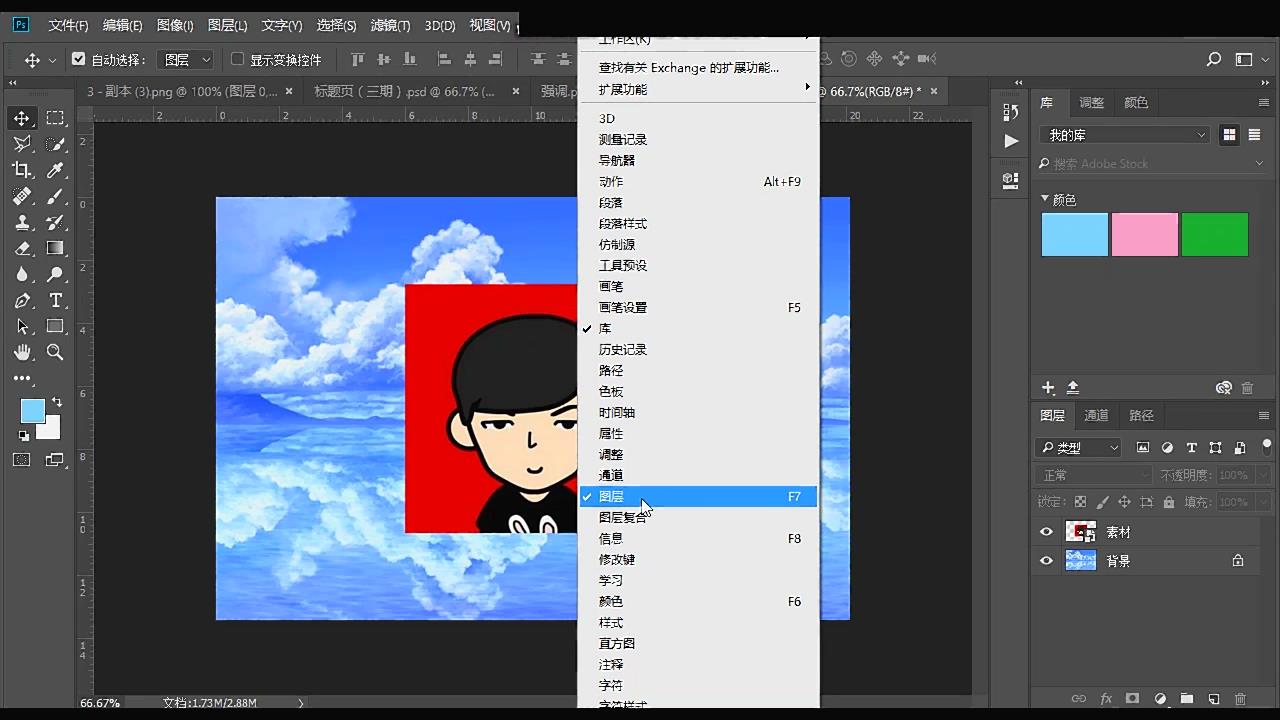Reset default foreground and background colors
The image size is (1280, 720).
coord(23,435)
